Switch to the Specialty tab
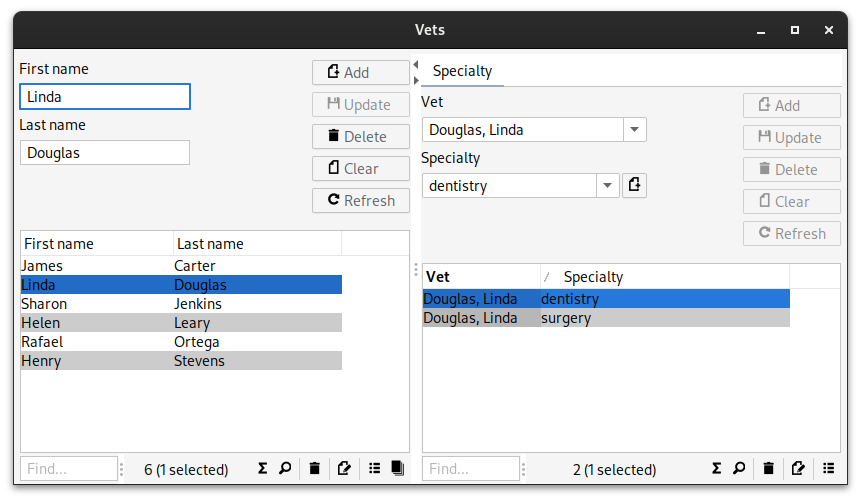 tap(462, 71)
